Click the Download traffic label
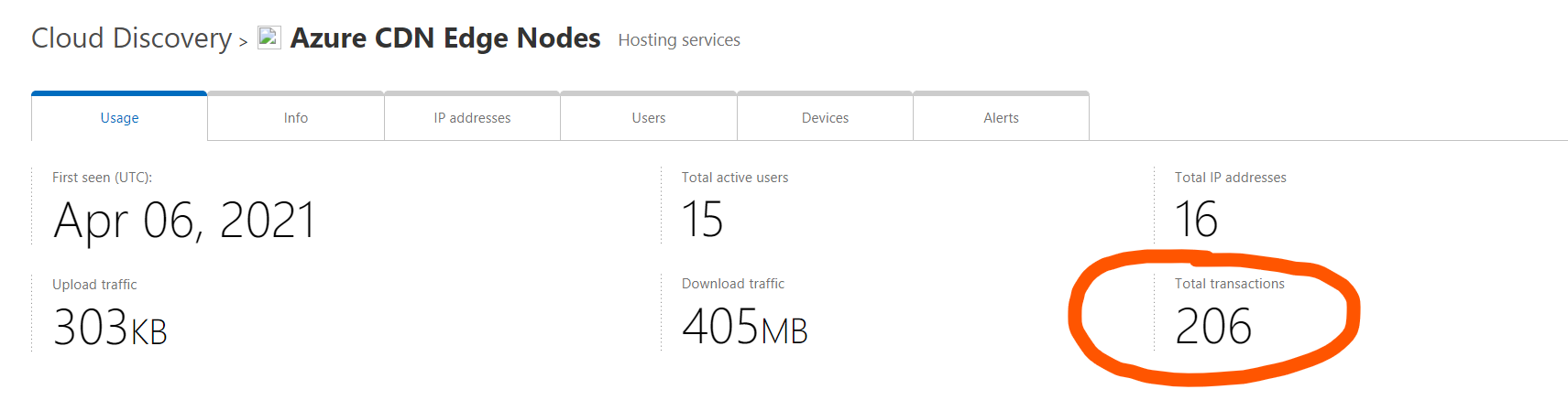1568x411 pixels. pos(733,284)
